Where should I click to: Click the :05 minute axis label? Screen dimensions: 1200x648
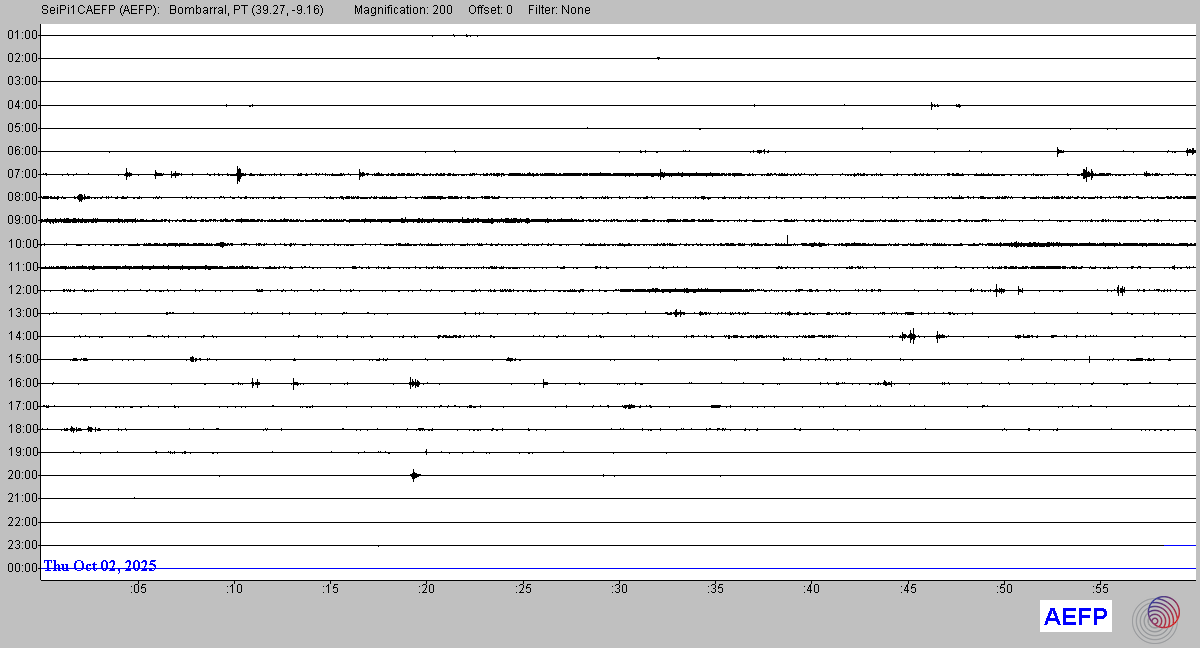click(138, 589)
